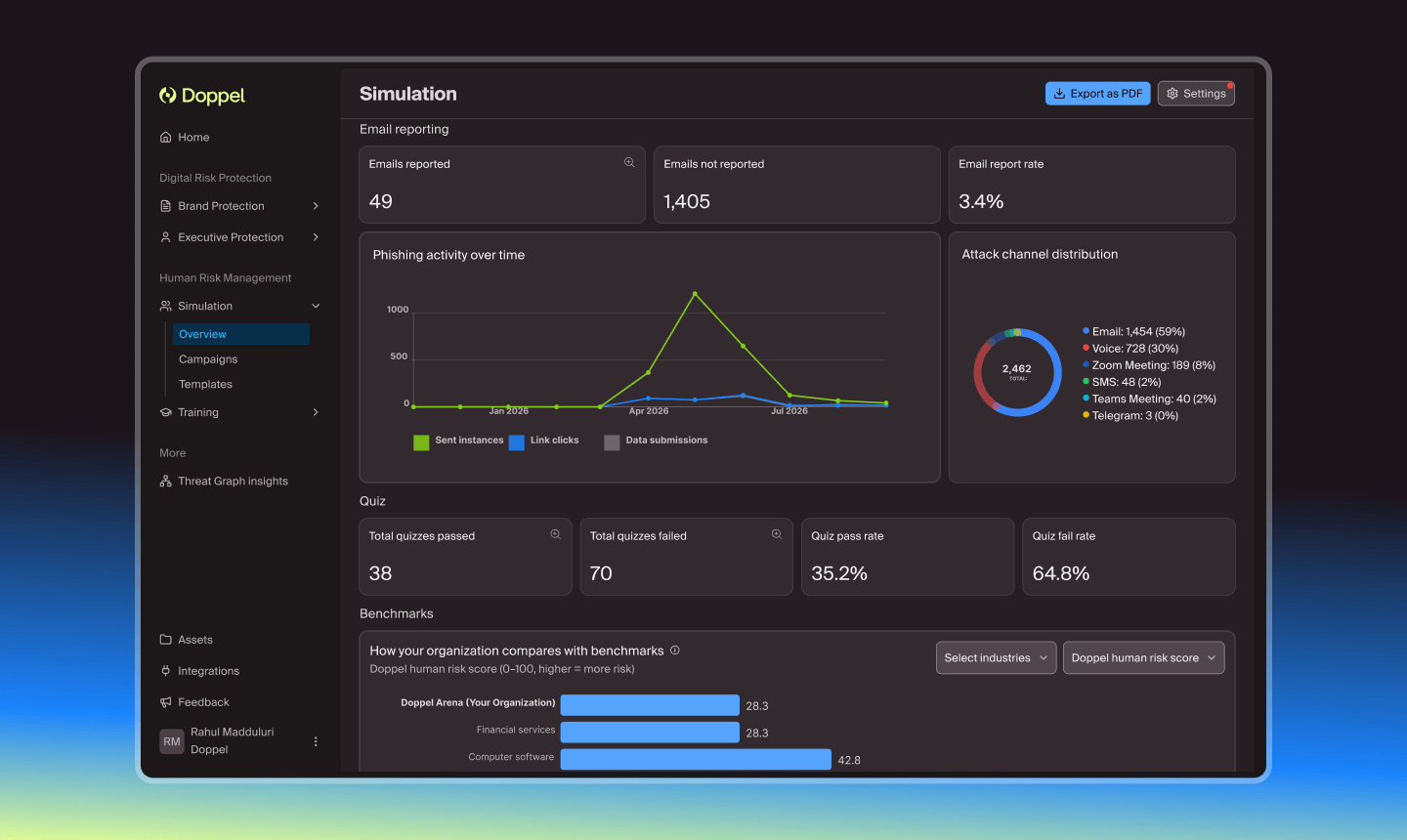Viewport: 1407px width, 840px height.
Task: Click the Export as PDF button
Action: (x=1097, y=94)
